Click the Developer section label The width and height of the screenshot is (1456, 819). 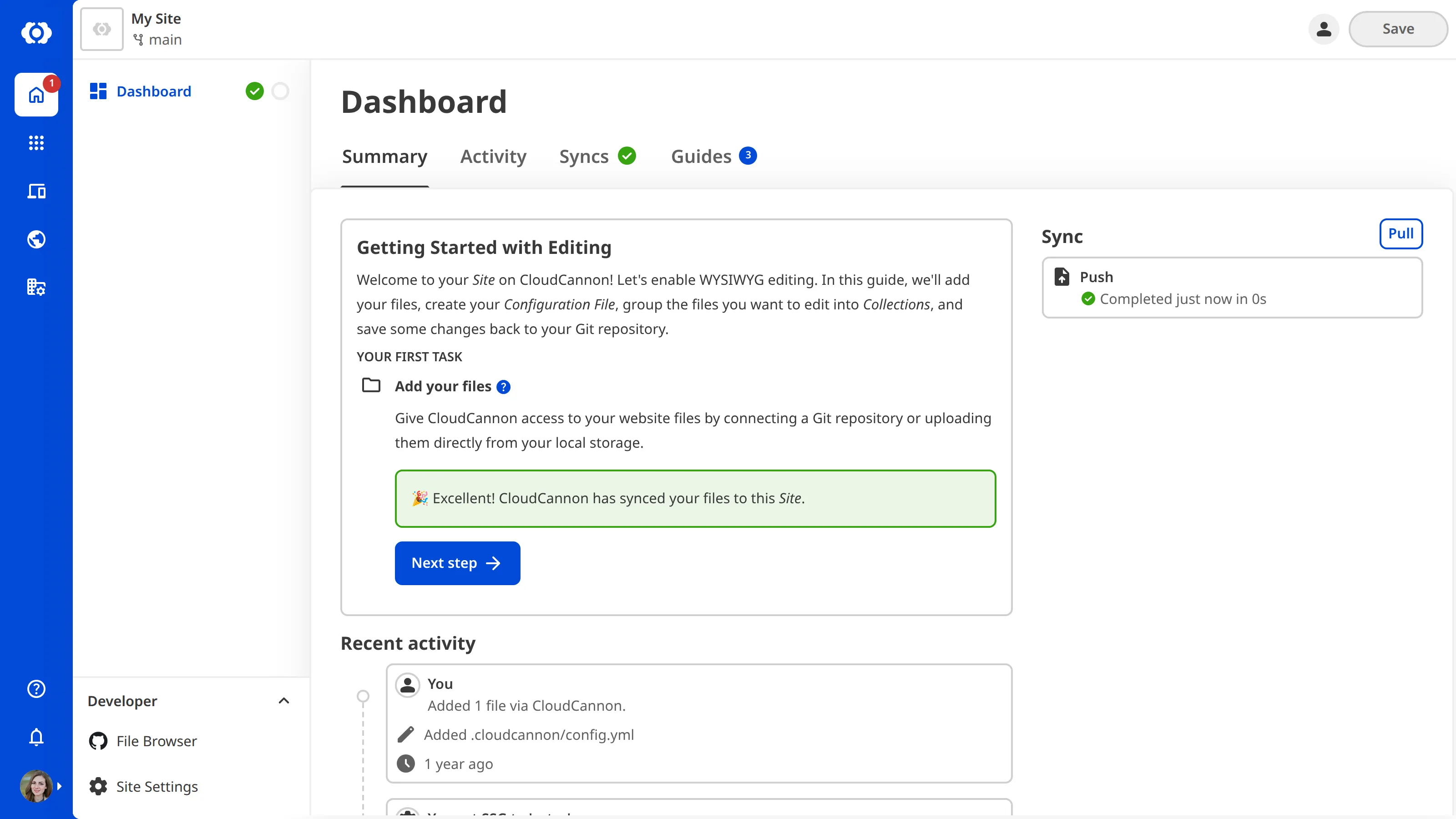pos(122,701)
